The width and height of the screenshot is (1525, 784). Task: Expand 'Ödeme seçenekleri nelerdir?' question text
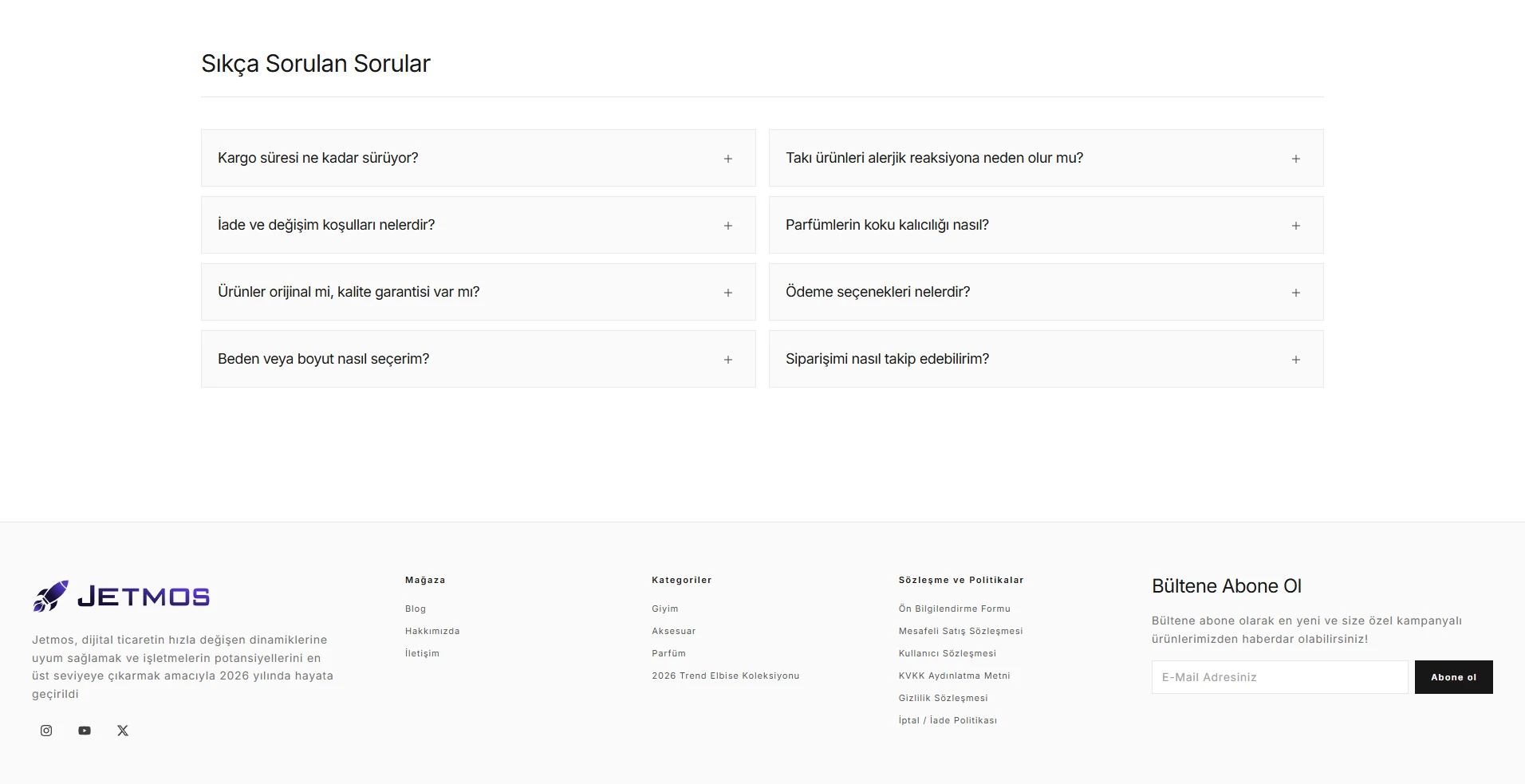(x=877, y=292)
